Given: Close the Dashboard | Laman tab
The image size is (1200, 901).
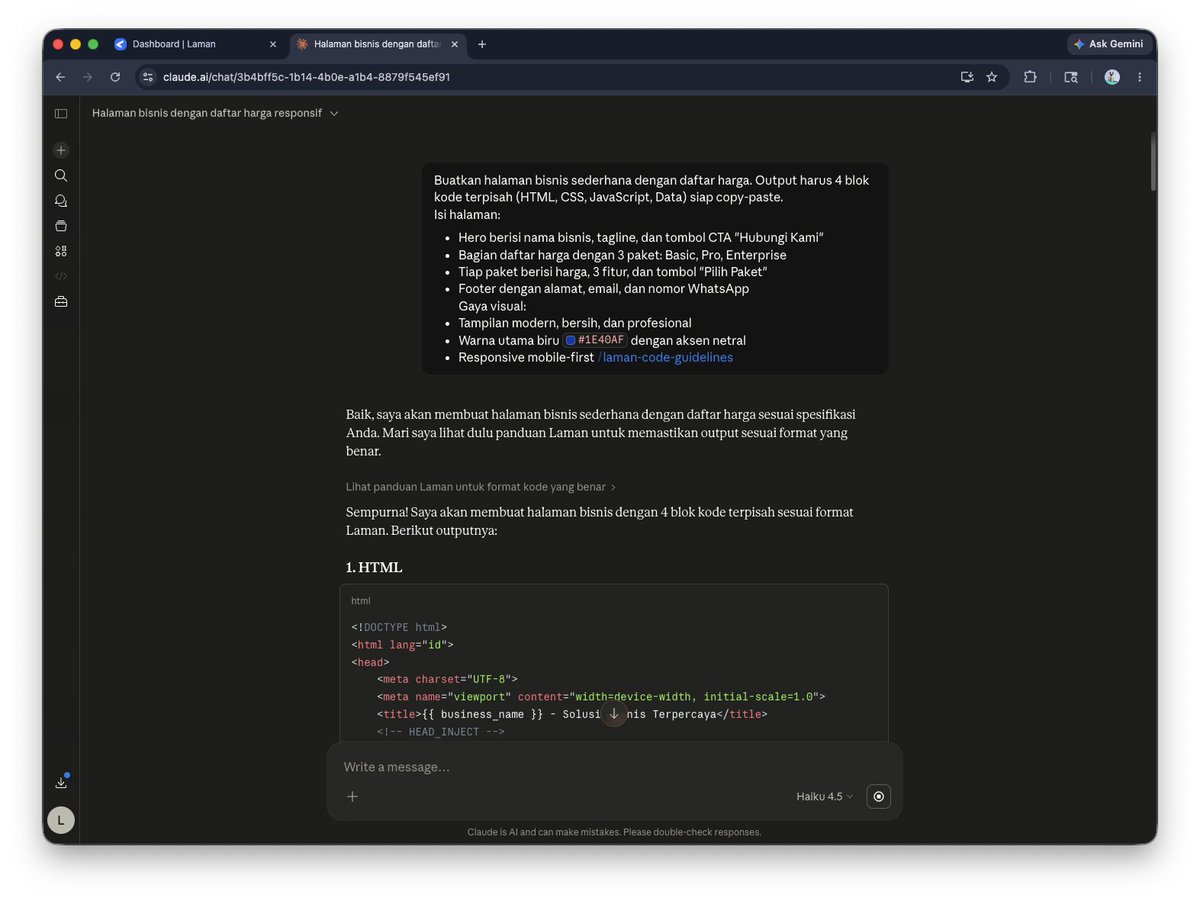Looking at the screenshot, I should (273, 44).
